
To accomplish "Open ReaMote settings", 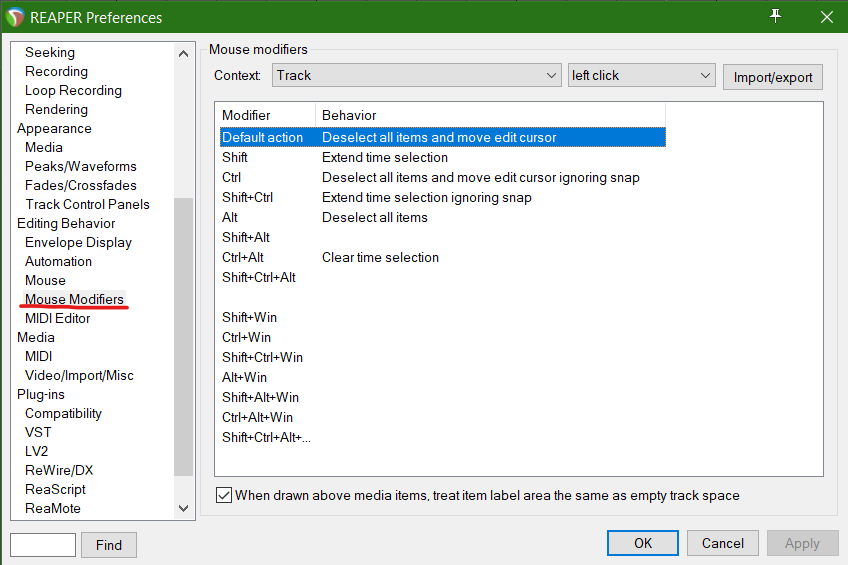I will [x=52, y=508].
